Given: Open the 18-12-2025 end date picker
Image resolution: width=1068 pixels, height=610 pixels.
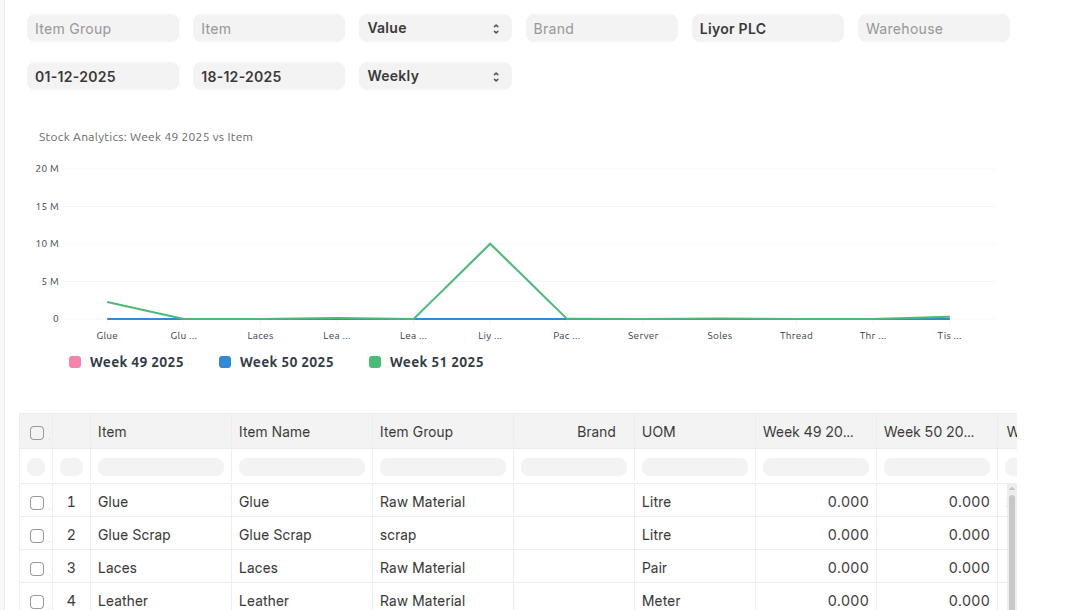Looking at the screenshot, I should point(269,76).
